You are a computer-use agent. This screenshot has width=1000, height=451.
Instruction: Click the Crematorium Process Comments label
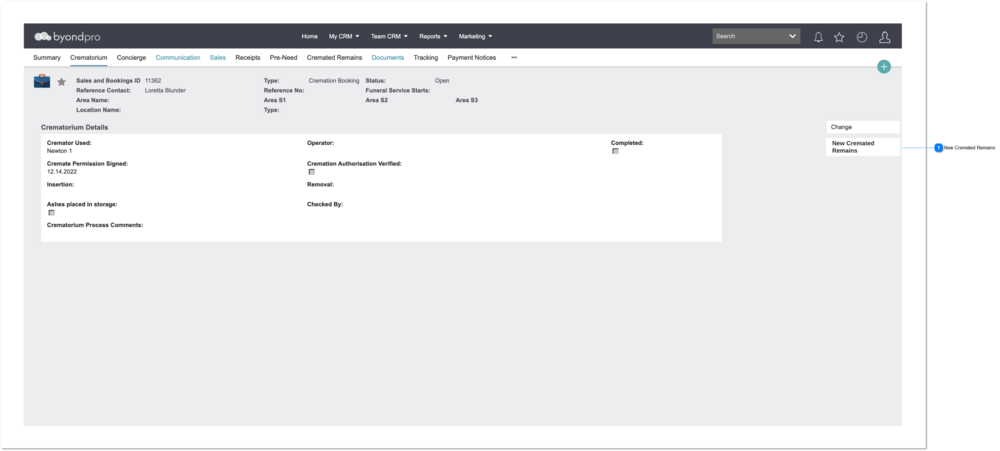[x=95, y=225]
